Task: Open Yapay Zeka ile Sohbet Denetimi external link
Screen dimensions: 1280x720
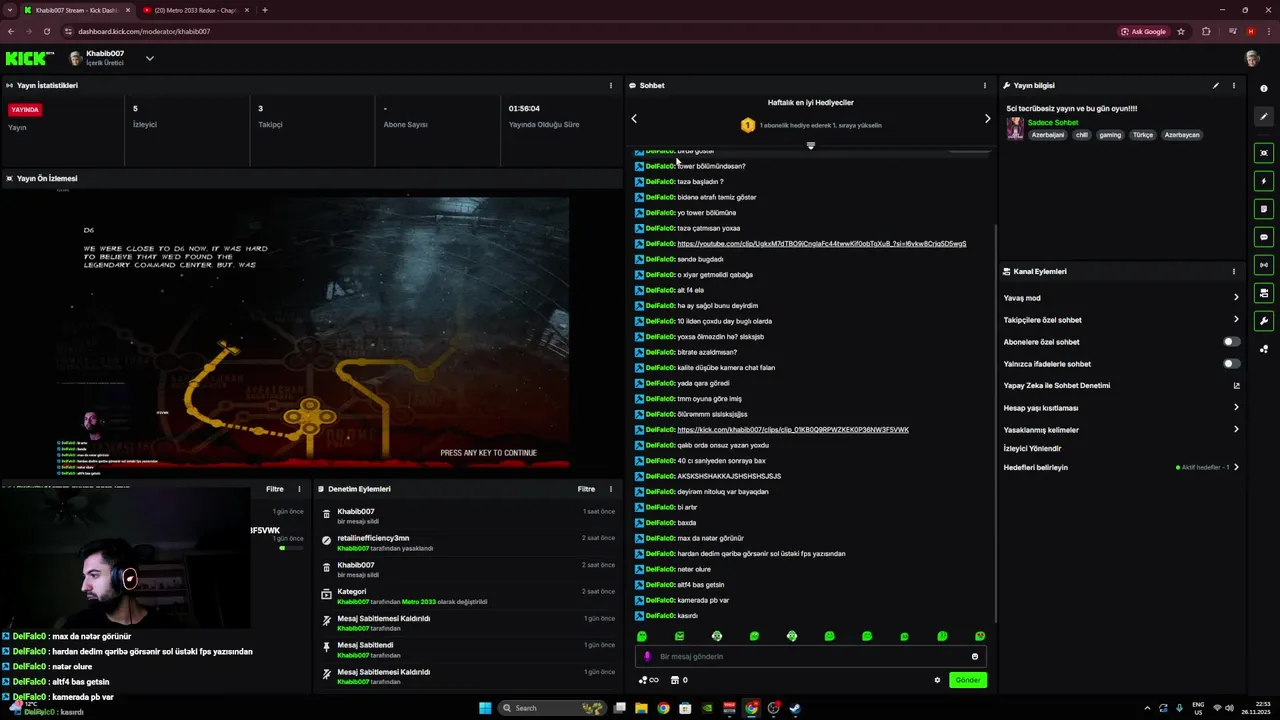Action: (1236, 386)
